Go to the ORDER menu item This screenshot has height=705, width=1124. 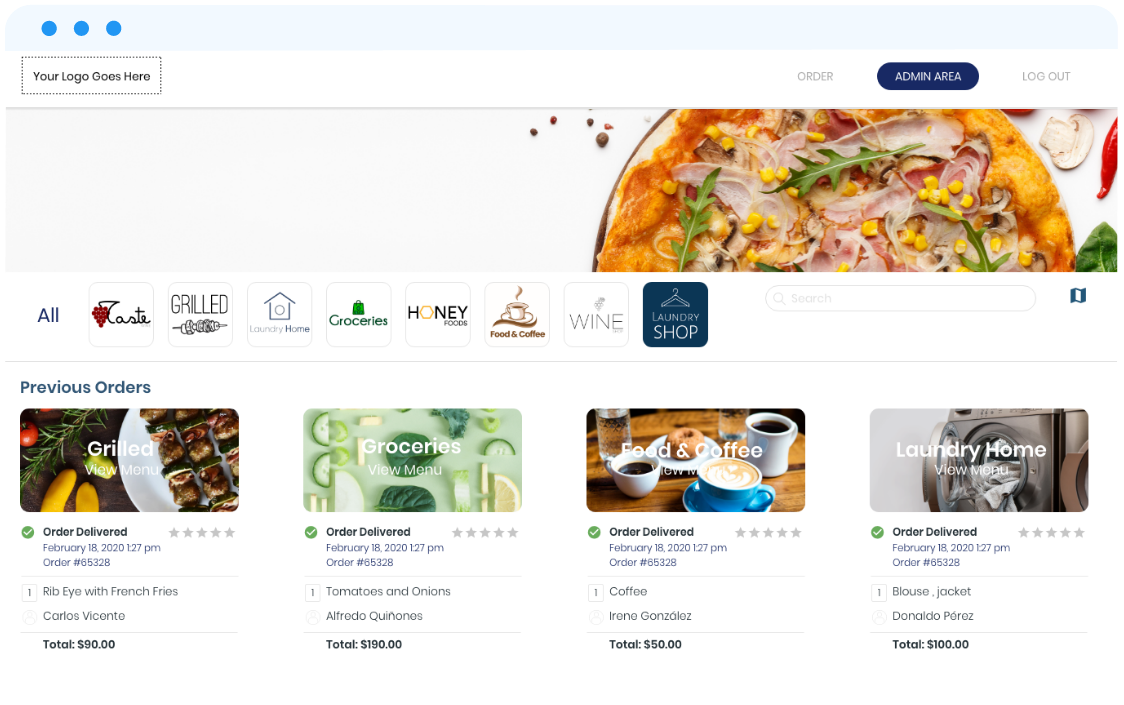click(815, 77)
